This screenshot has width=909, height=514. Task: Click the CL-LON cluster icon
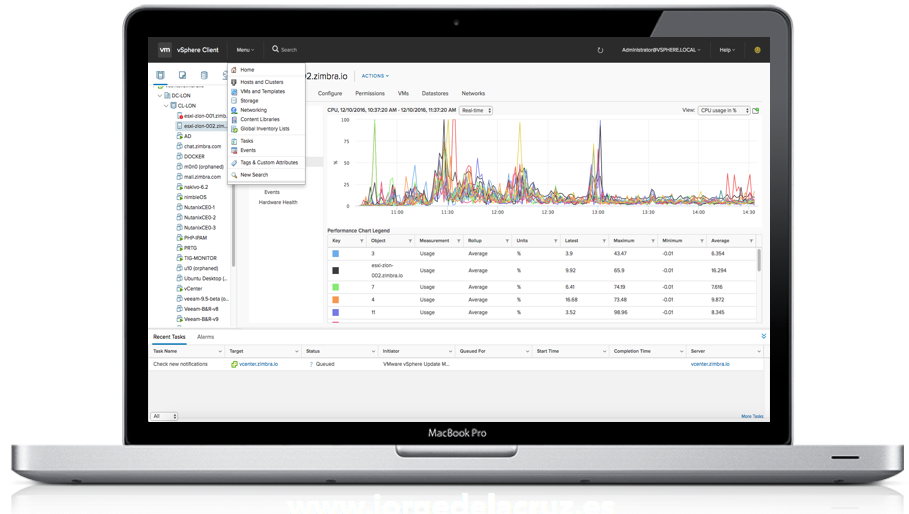(173, 106)
